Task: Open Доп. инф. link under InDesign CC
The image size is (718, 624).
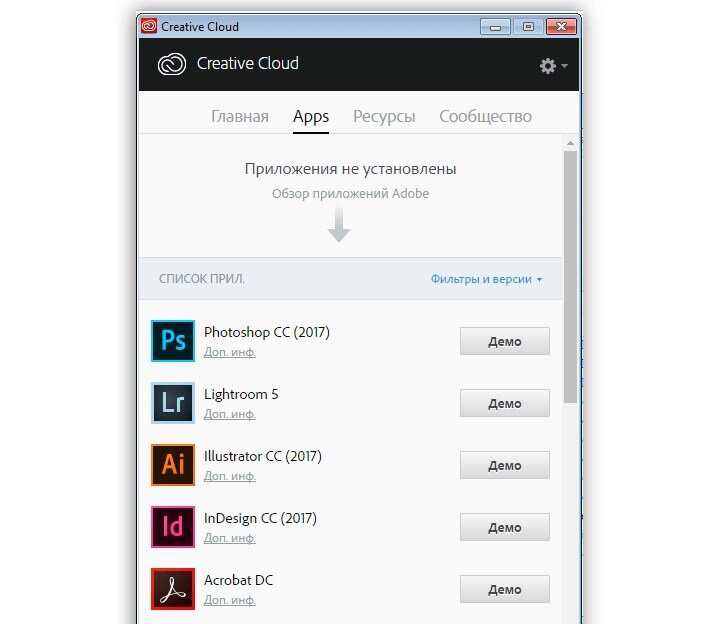Action: coord(229,538)
